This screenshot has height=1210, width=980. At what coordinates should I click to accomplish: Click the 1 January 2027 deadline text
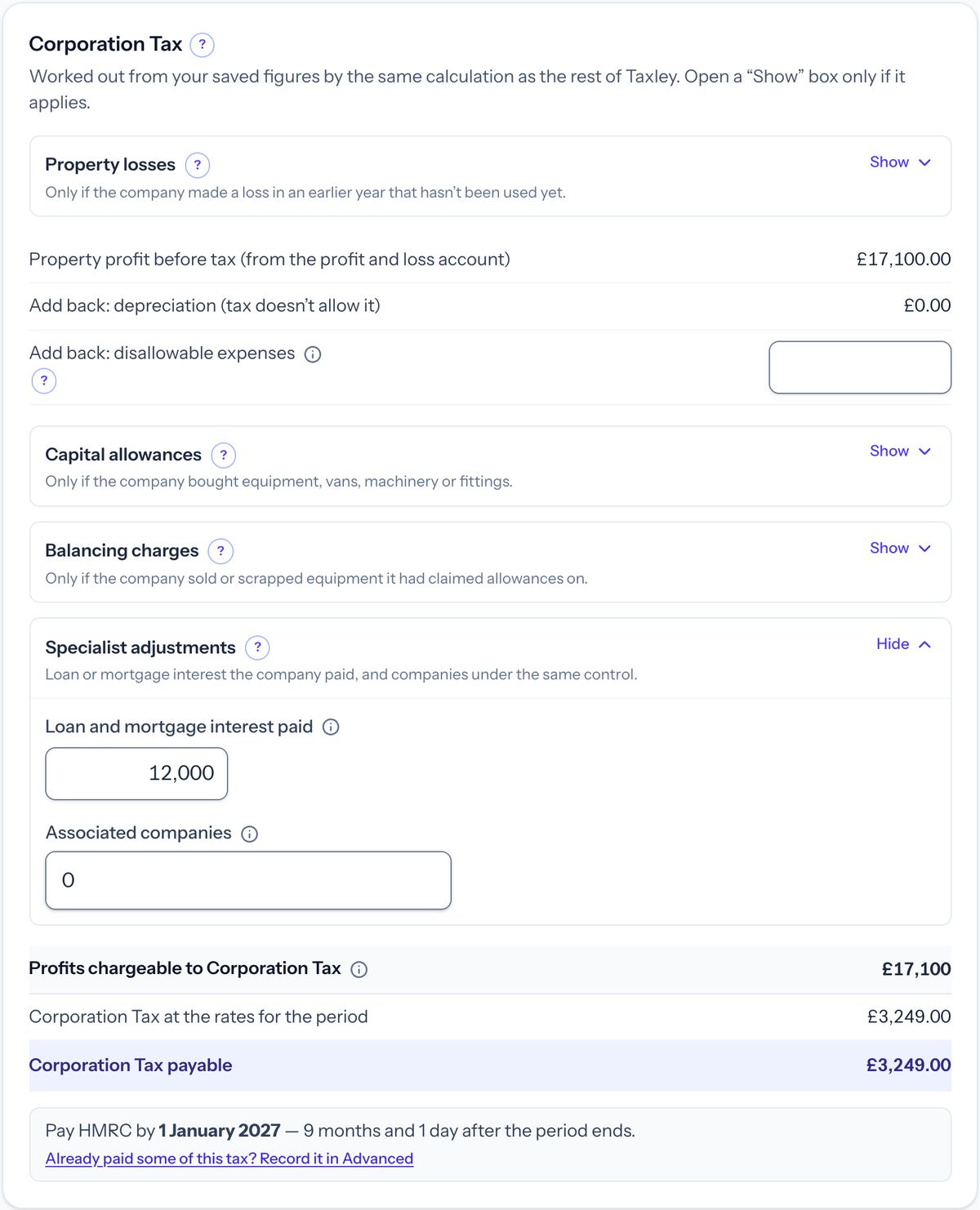(220, 1131)
